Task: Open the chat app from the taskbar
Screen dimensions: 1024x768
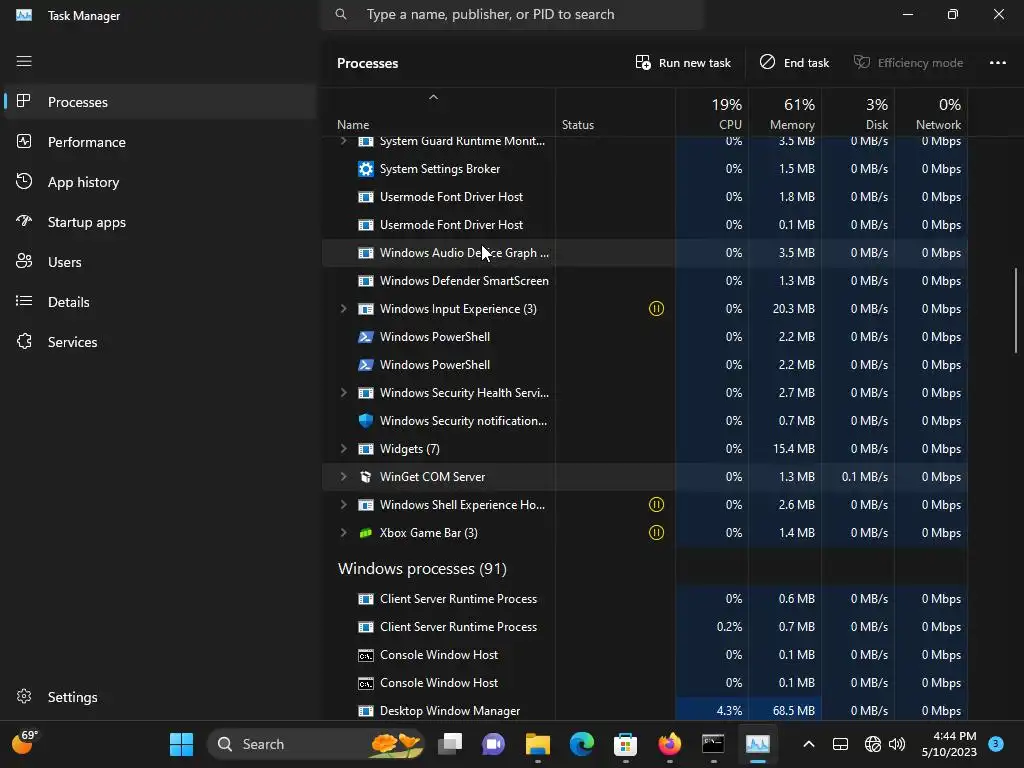Action: click(494, 744)
